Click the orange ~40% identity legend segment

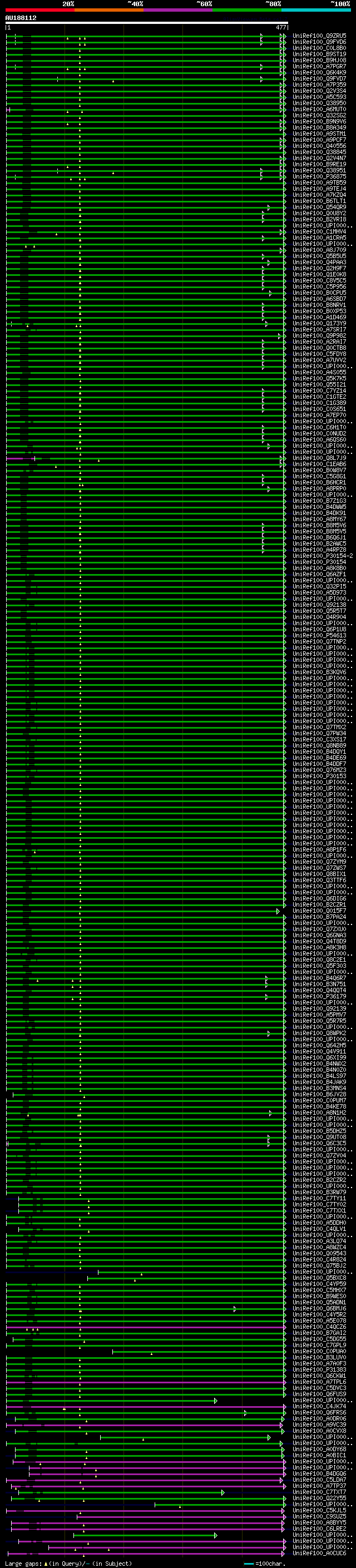tap(109, 10)
